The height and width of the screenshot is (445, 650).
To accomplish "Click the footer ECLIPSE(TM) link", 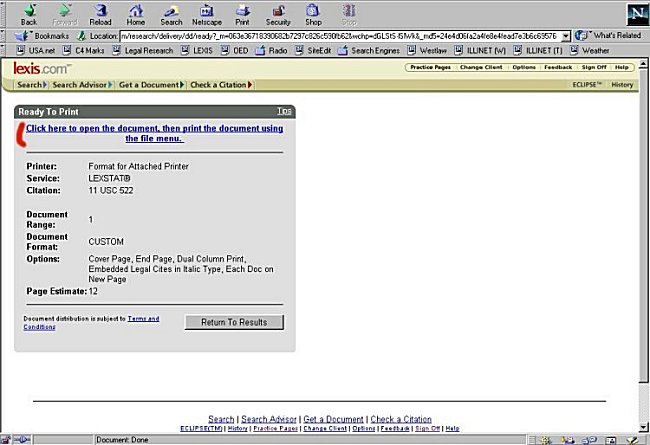I will pyautogui.click(x=201, y=428).
